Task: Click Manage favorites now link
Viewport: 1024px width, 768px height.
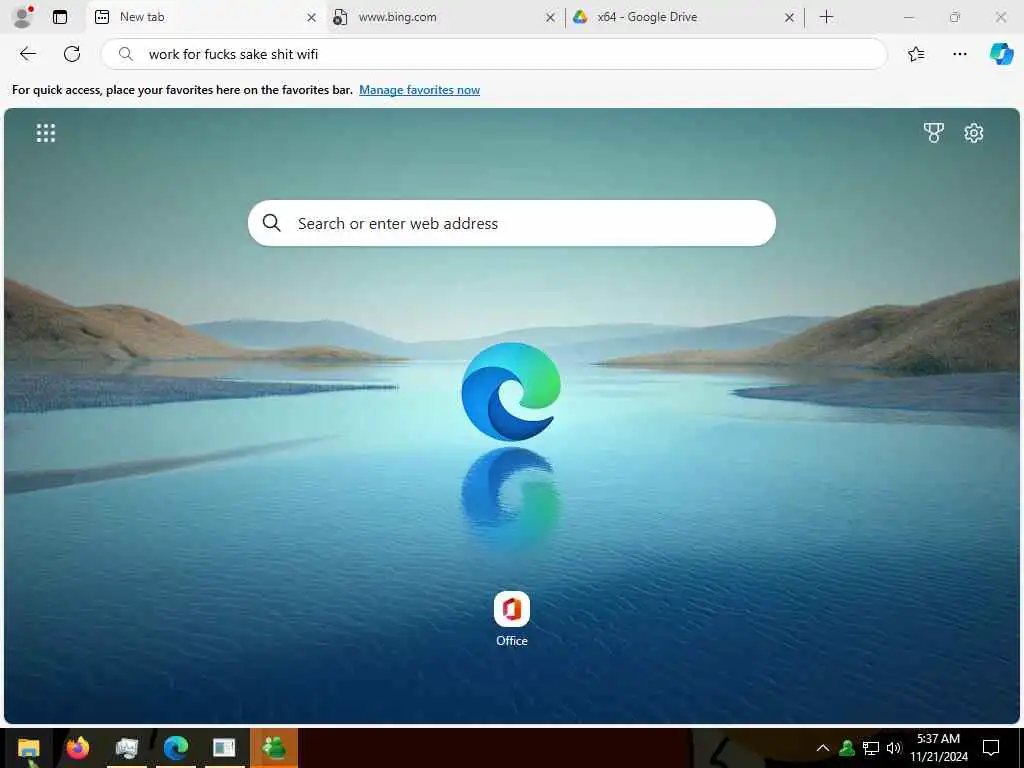Action: [419, 90]
